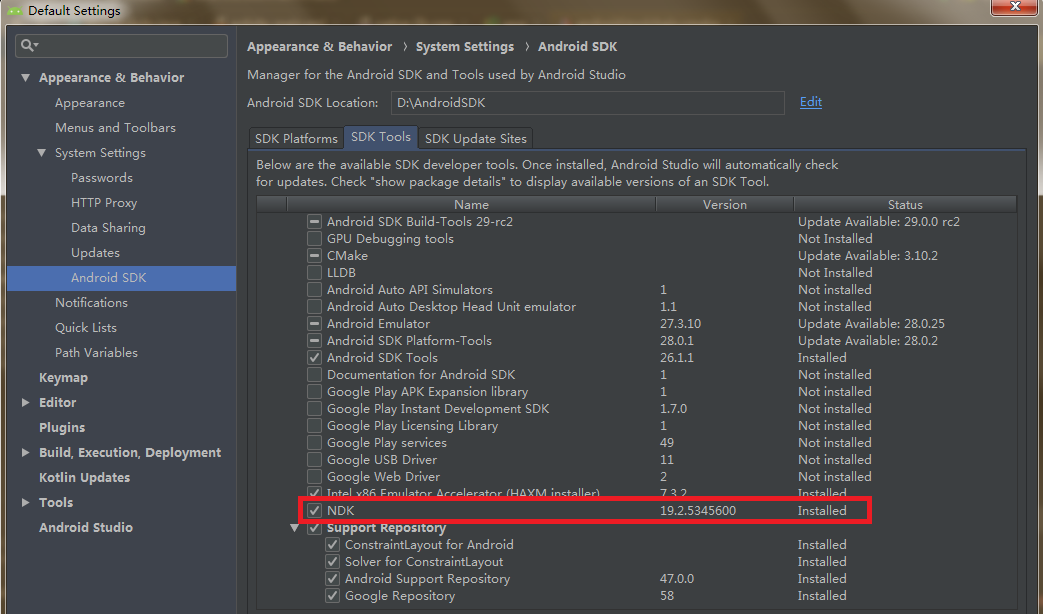Collapse the Support Repository group
1043x614 pixels.
click(295, 528)
